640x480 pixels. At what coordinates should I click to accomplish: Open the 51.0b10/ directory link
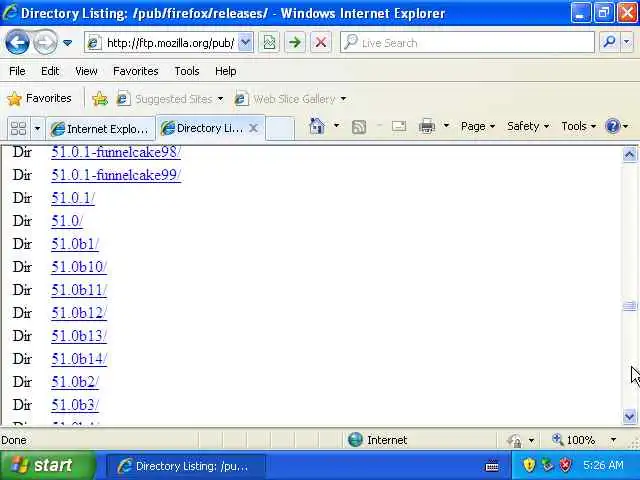click(79, 267)
